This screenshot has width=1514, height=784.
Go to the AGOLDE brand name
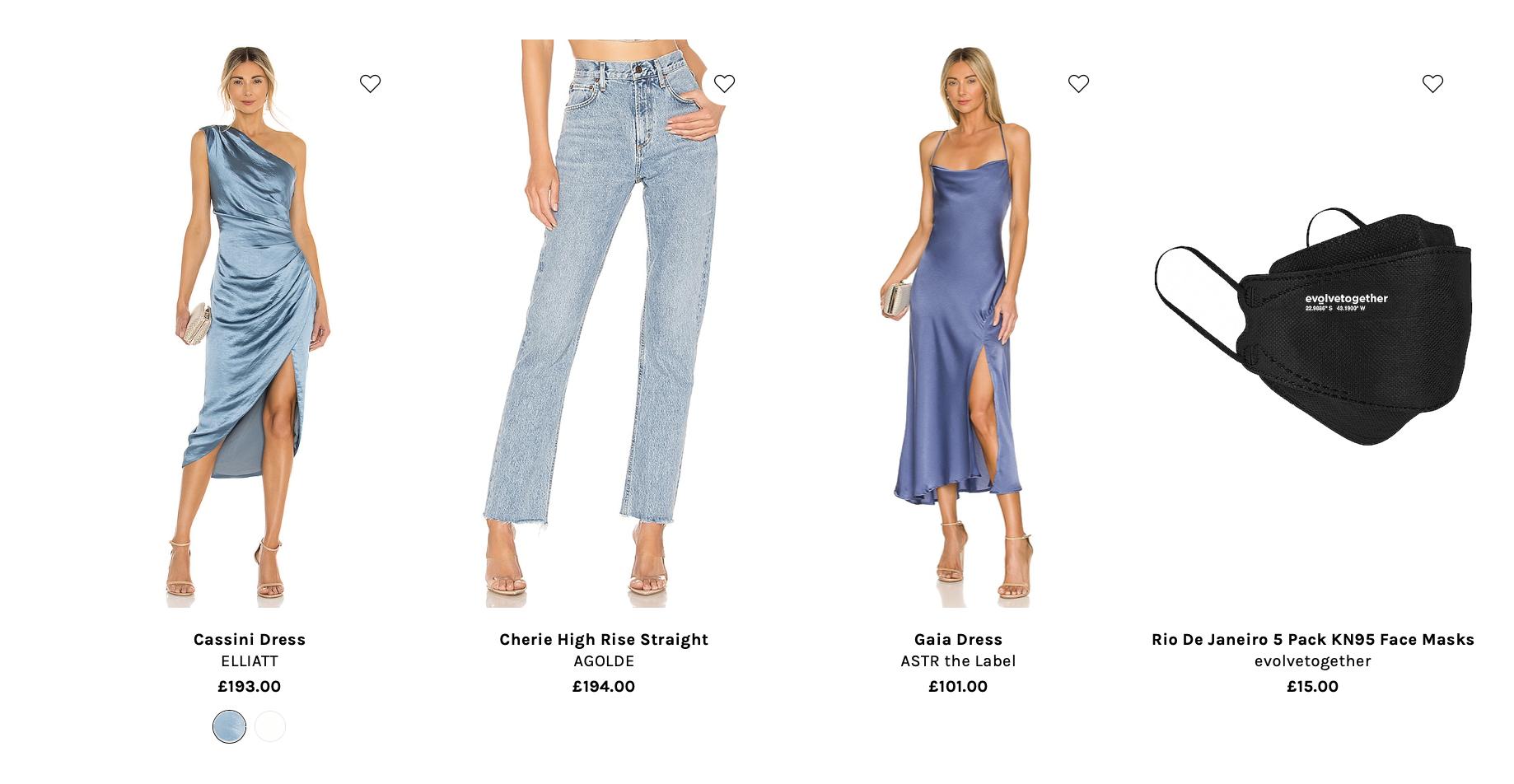coord(604,660)
